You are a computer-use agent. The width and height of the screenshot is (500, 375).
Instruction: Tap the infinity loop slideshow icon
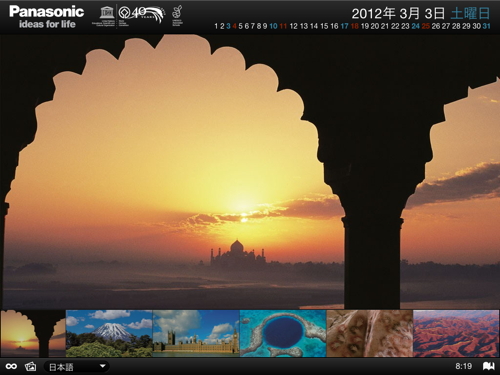coord(11,366)
